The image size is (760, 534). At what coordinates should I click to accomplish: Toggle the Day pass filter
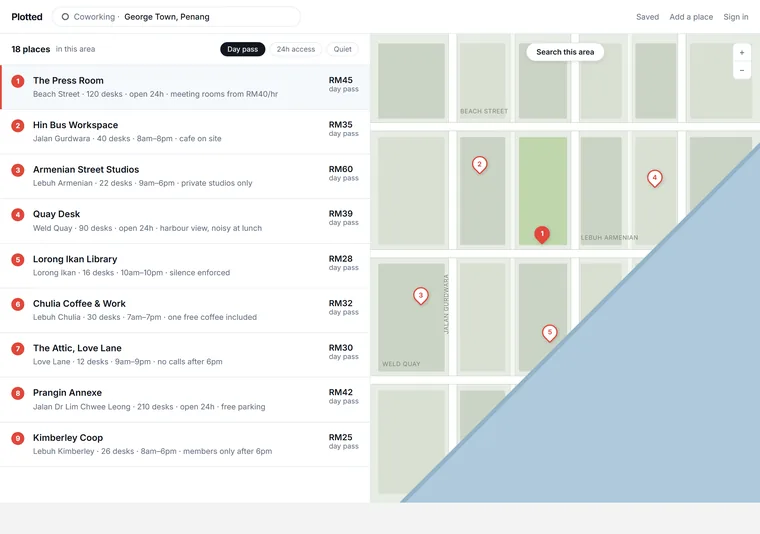click(x=242, y=49)
